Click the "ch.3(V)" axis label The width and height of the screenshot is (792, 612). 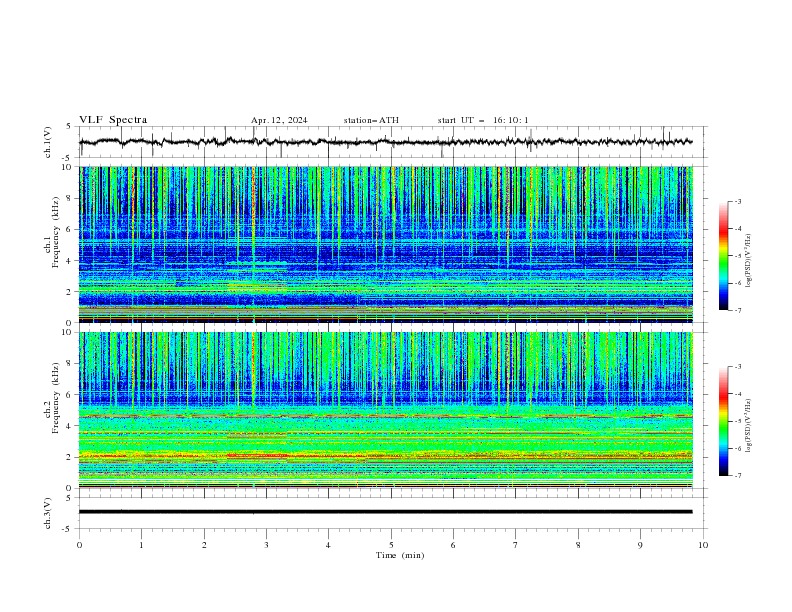48,513
